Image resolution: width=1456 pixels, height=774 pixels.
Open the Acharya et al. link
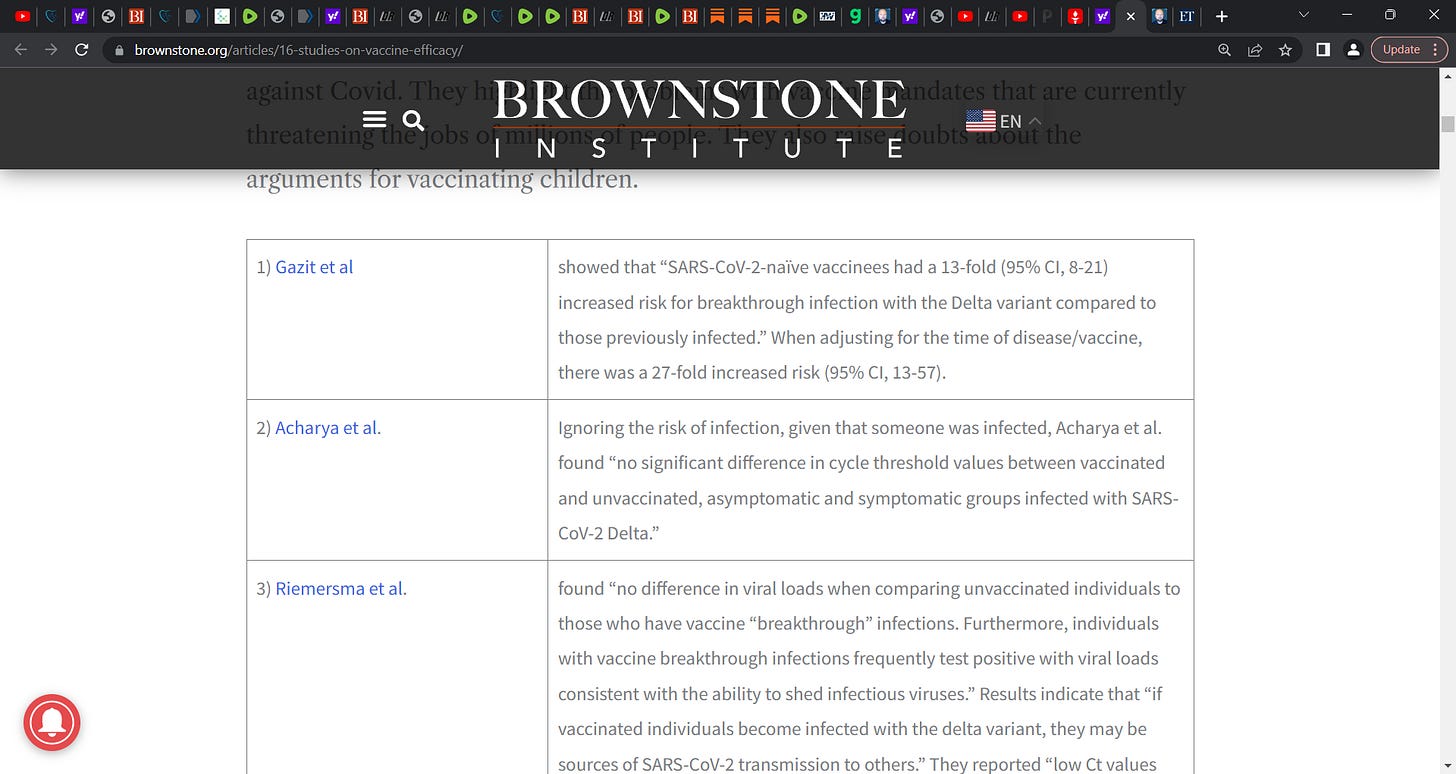328,428
